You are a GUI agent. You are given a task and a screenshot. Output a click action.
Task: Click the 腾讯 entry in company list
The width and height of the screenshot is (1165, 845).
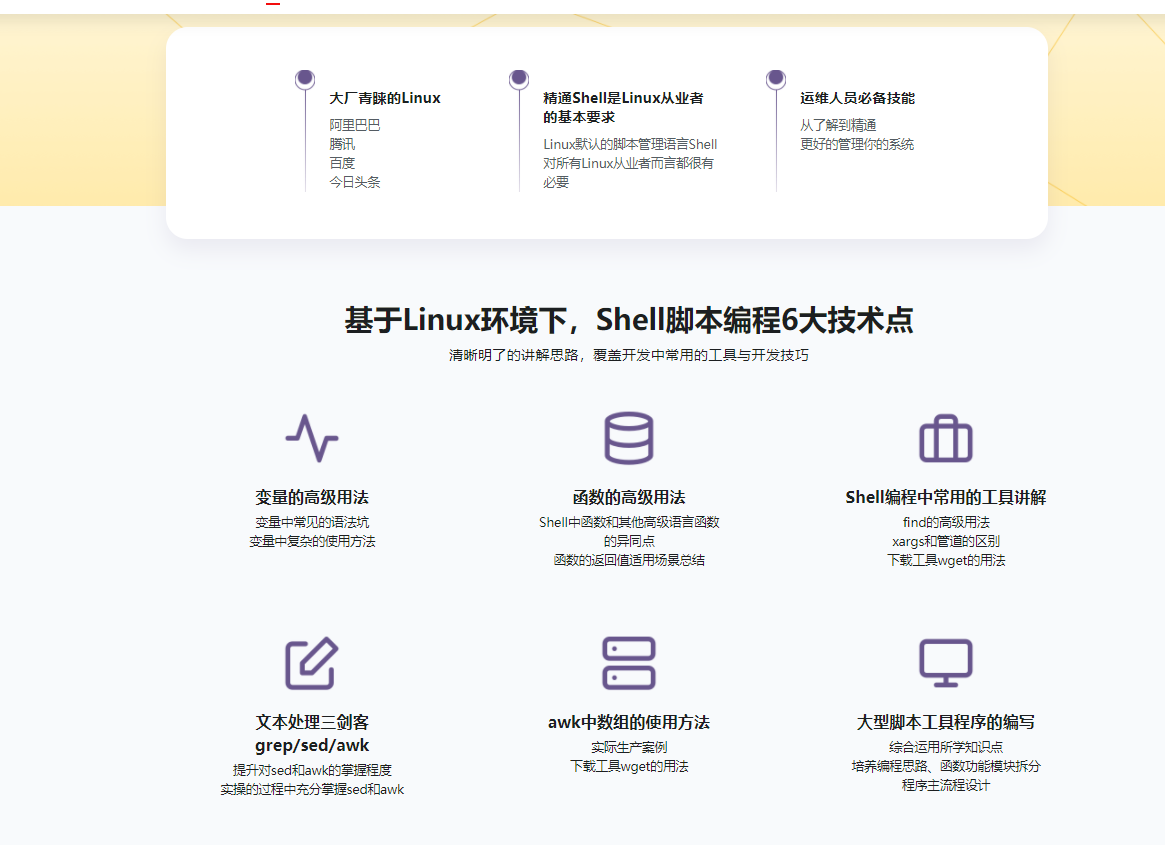coord(341,143)
